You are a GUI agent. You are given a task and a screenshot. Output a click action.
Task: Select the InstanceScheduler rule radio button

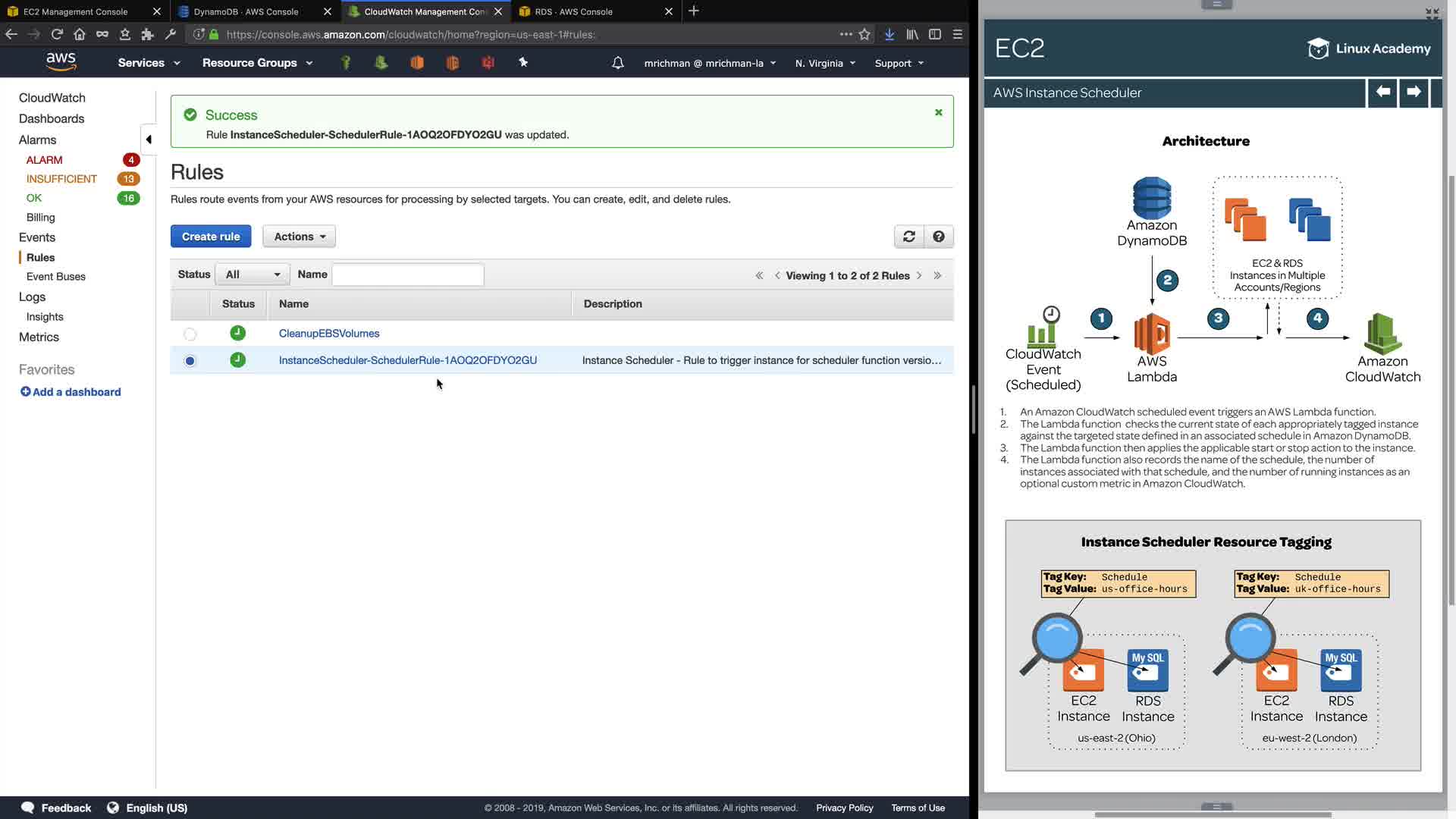[190, 361]
